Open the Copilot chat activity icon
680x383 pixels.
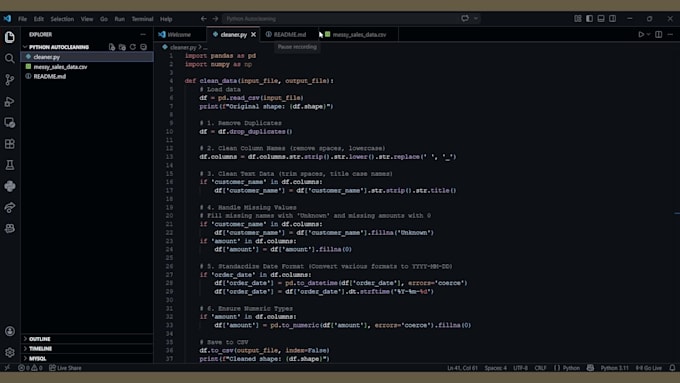click(10, 228)
